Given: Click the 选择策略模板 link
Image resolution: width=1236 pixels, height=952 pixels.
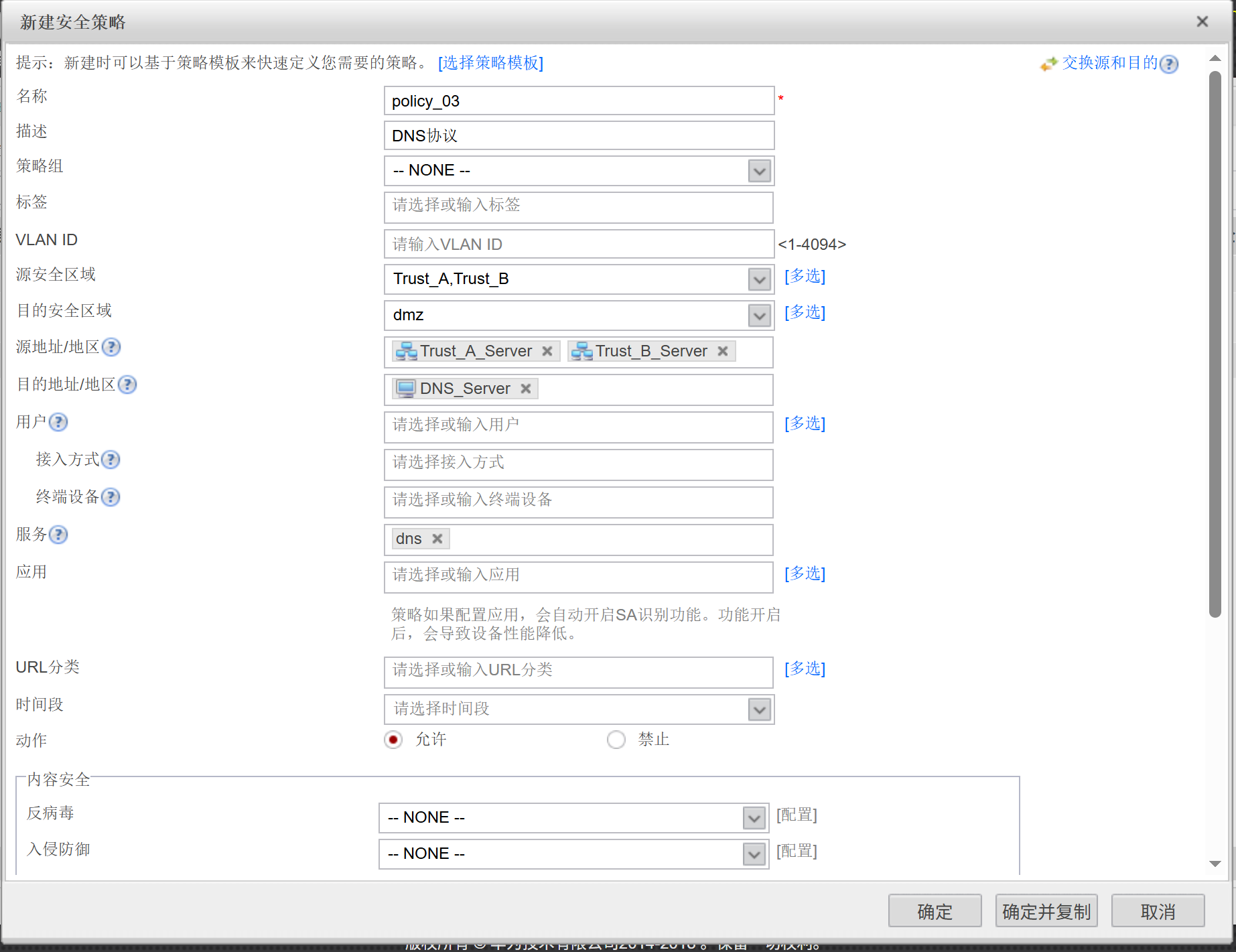Looking at the screenshot, I should [491, 63].
